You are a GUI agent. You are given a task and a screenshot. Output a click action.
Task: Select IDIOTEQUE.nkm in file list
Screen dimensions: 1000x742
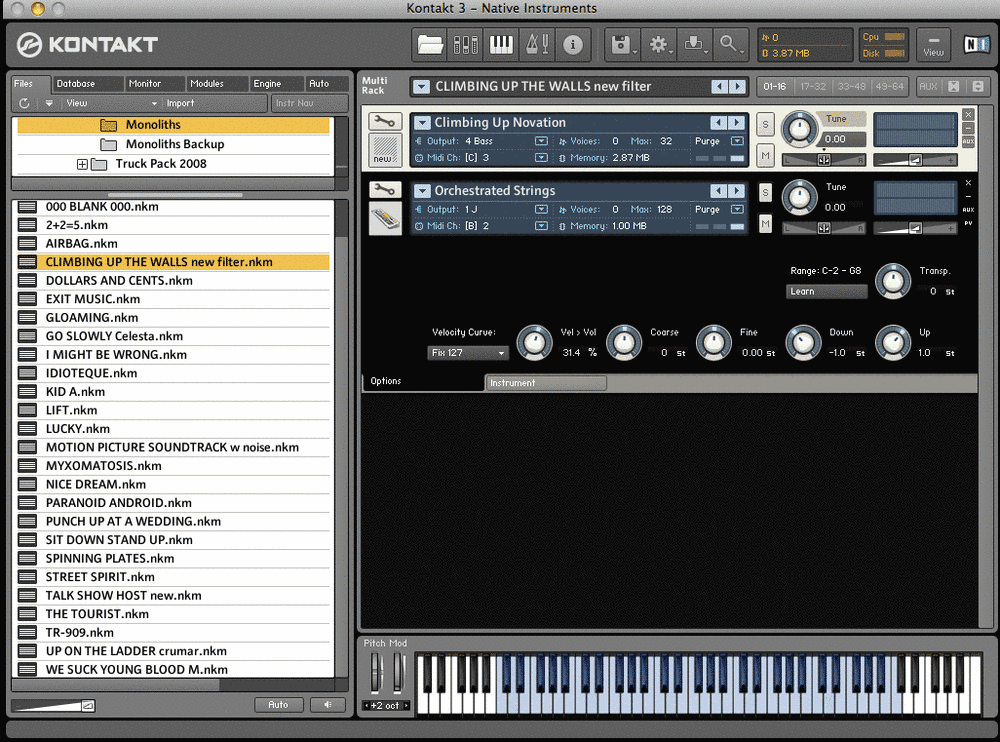click(172, 373)
